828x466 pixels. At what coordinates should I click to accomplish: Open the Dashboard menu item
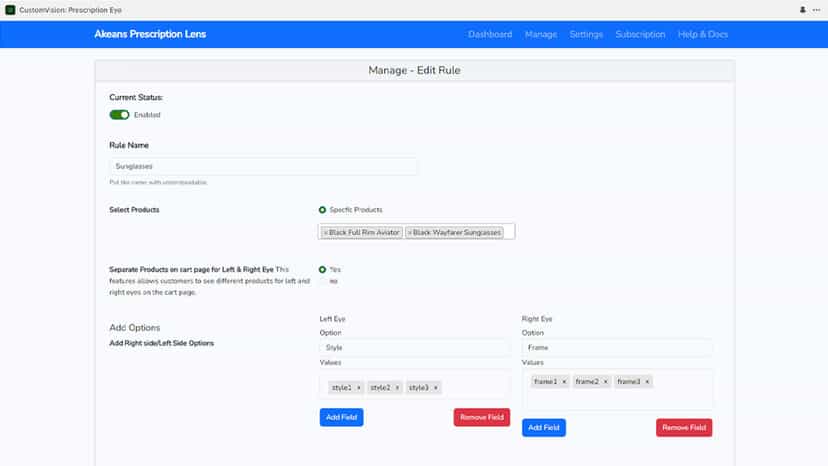click(490, 34)
